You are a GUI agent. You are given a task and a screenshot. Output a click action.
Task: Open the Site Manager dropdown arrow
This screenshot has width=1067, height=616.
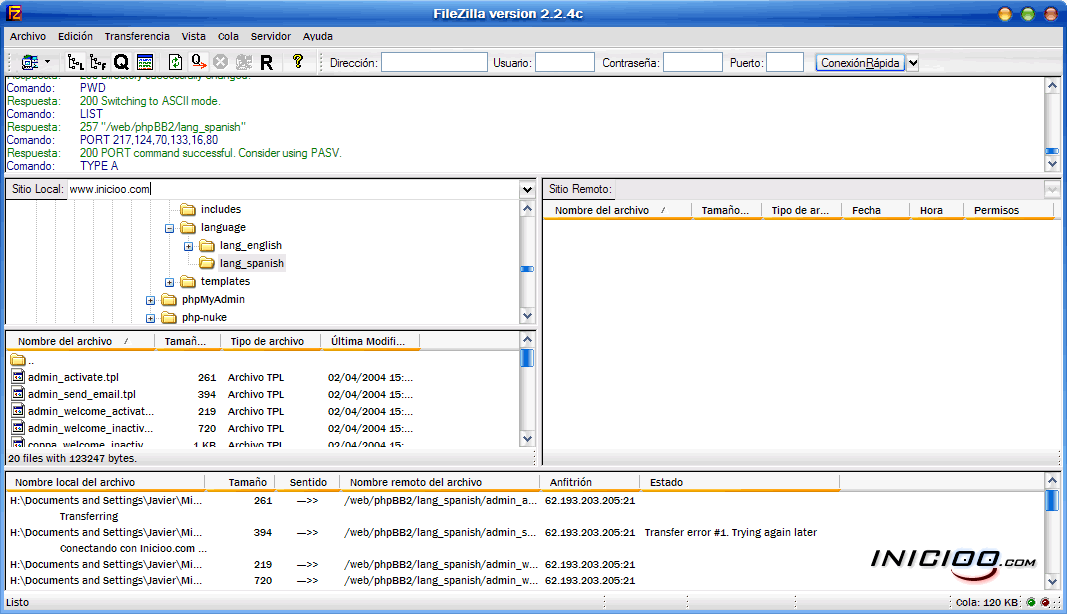(48, 62)
